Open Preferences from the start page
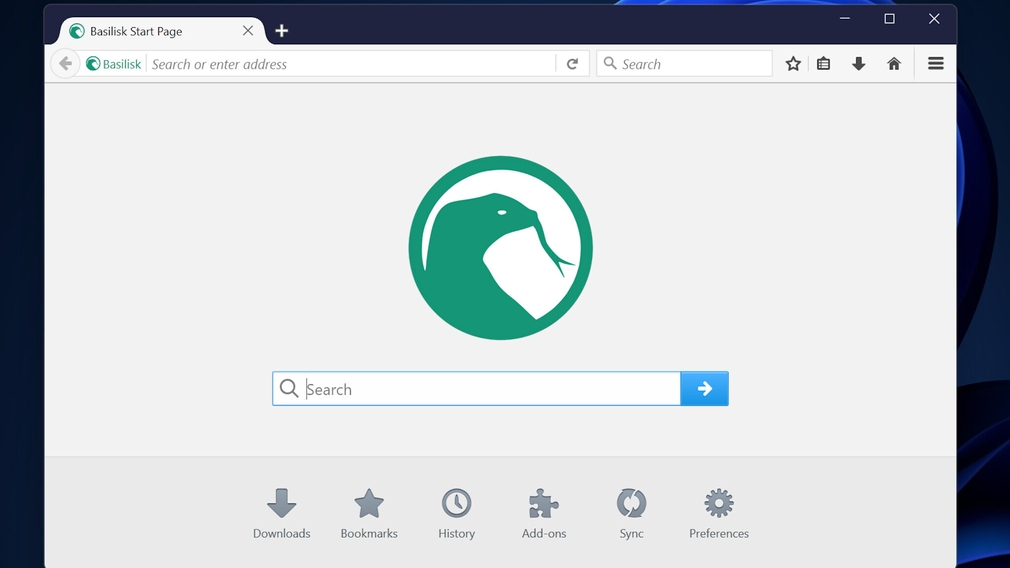This screenshot has width=1010, height=568. click(x=719, y=513)
